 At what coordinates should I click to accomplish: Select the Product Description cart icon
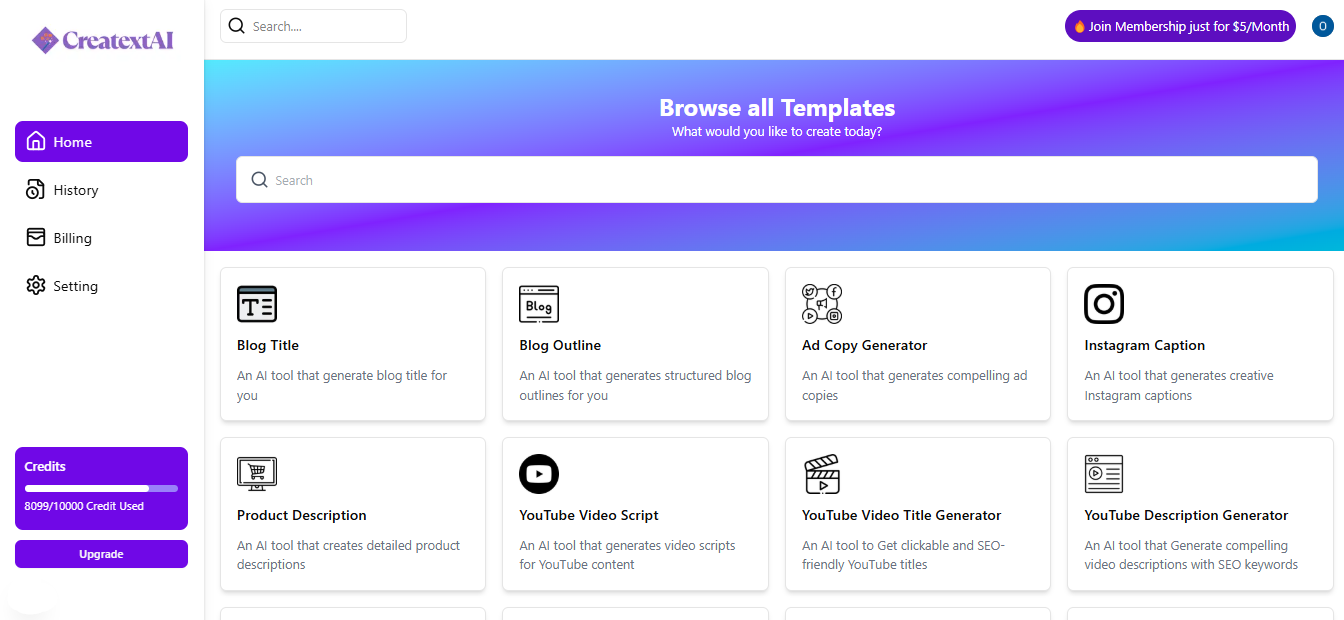coord(257,474)
